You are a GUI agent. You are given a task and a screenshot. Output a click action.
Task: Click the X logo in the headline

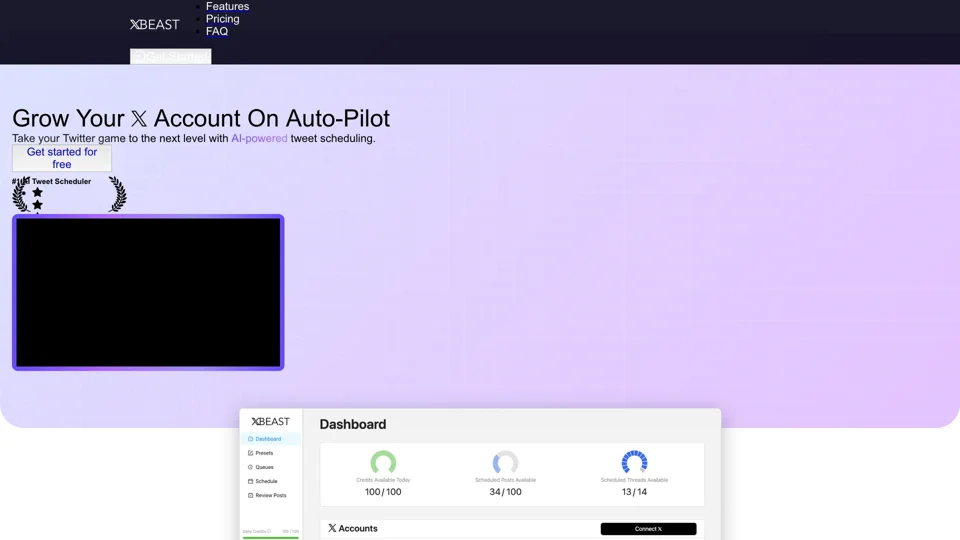(x=139, y=119)
